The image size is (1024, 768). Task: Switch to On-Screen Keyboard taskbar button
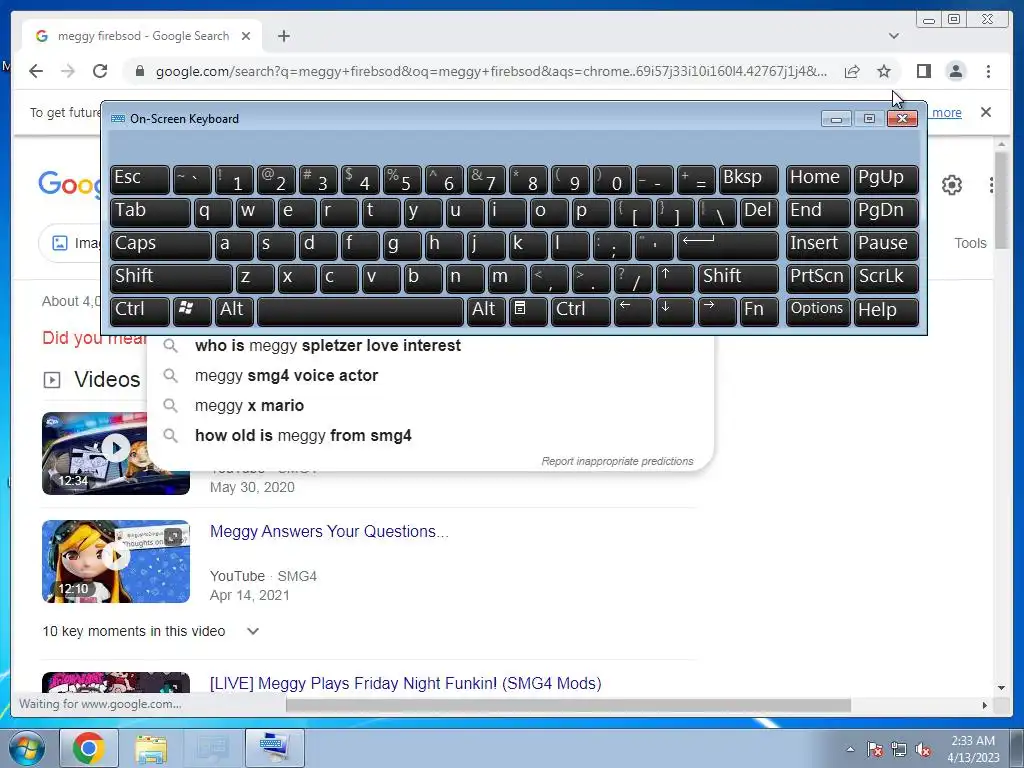pos(274,748)
